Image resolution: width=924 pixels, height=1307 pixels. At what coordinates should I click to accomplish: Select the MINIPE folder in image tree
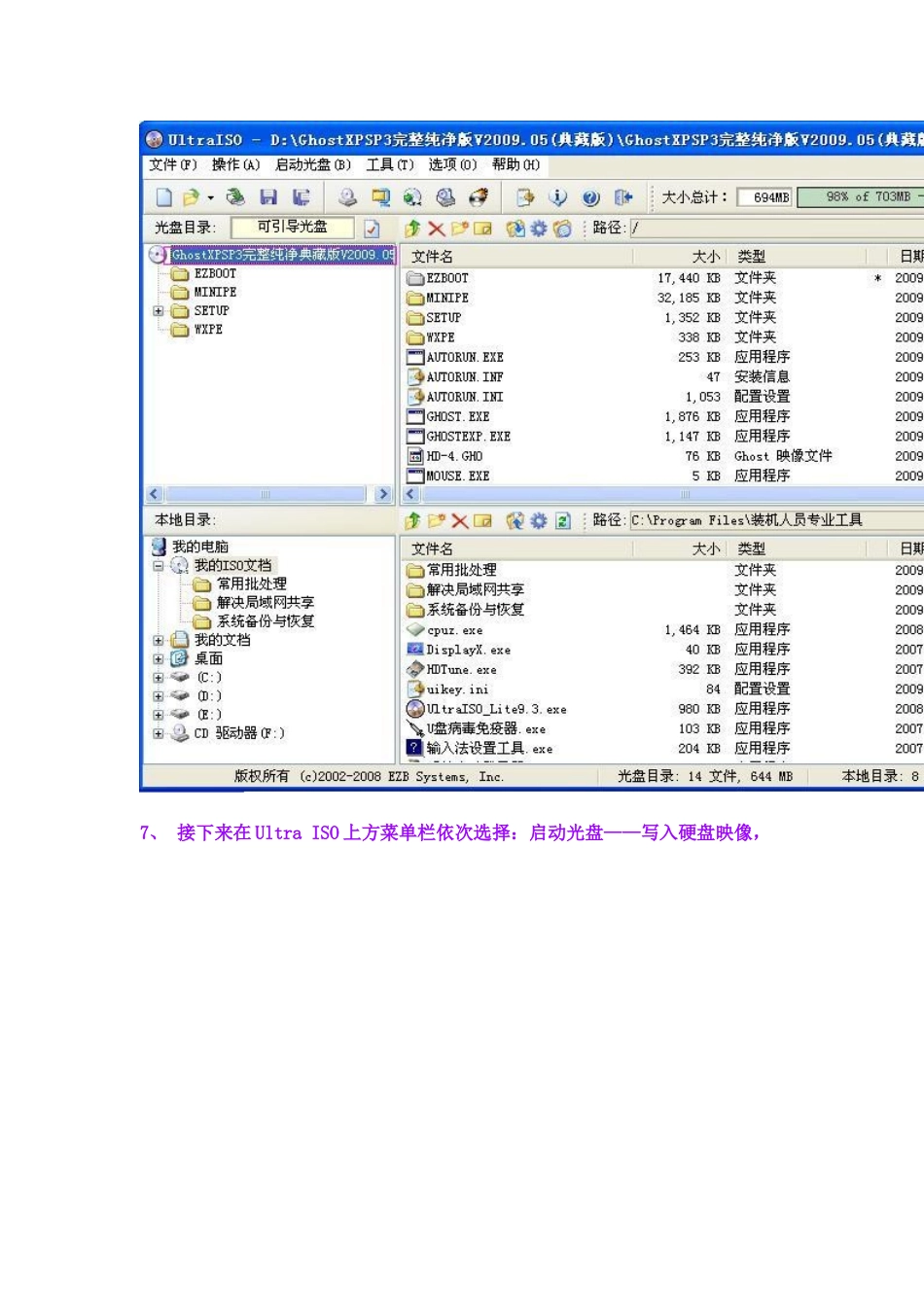coord(204,293)
